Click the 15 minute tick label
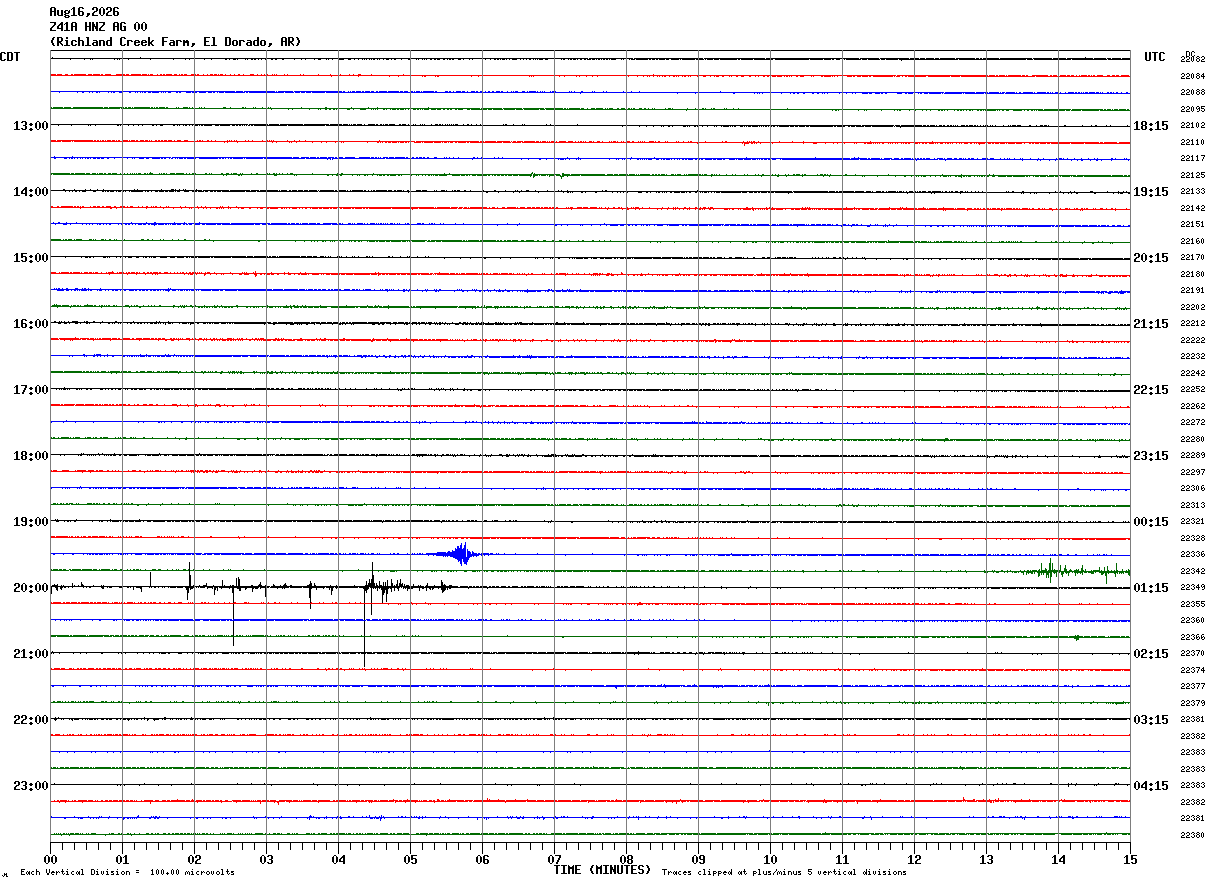Screen dimensions: 1210x886 (x=1130, y=859)
